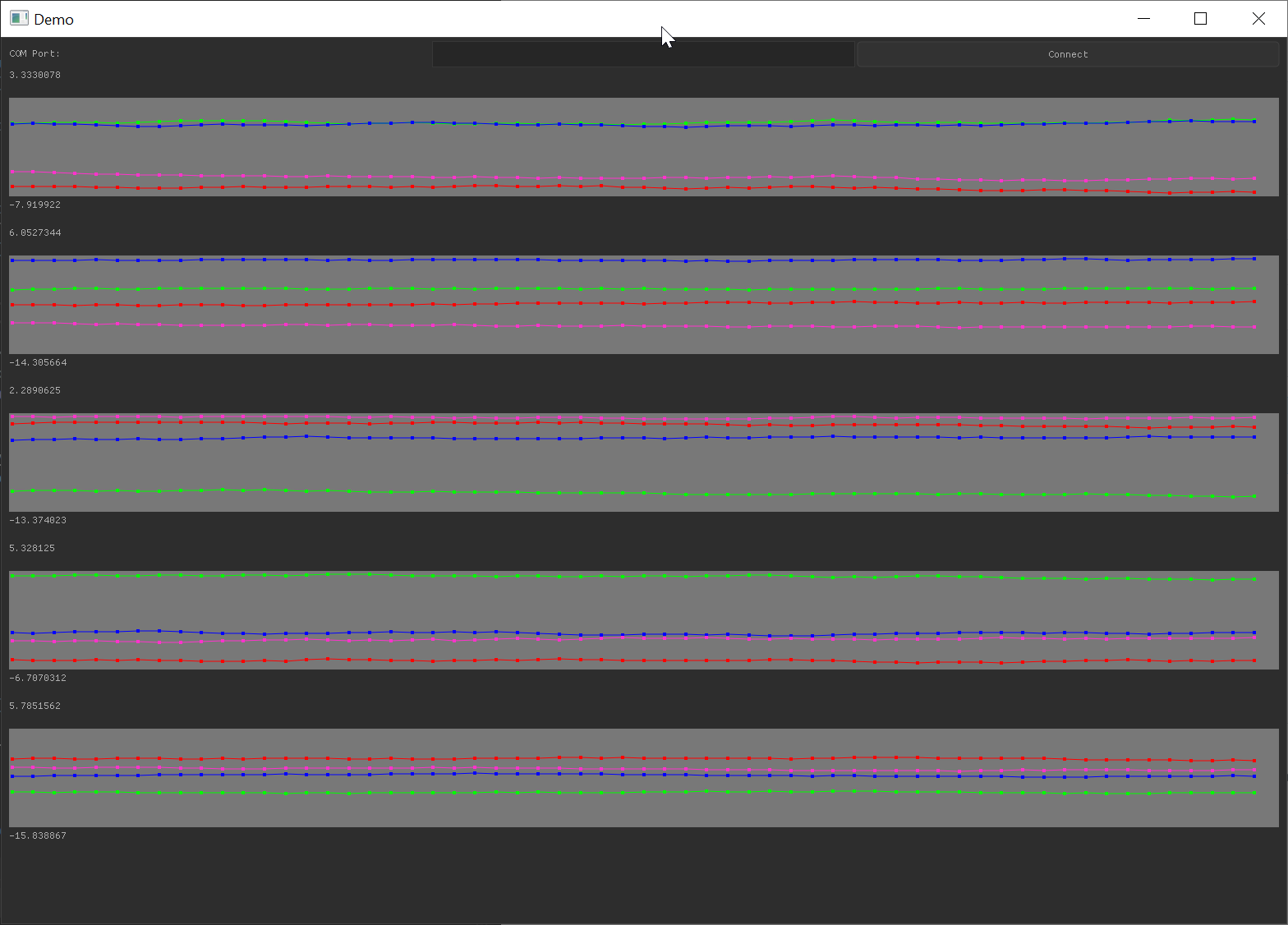
Task: Click the fifth chart below 5.7851562
Action: 644,778
